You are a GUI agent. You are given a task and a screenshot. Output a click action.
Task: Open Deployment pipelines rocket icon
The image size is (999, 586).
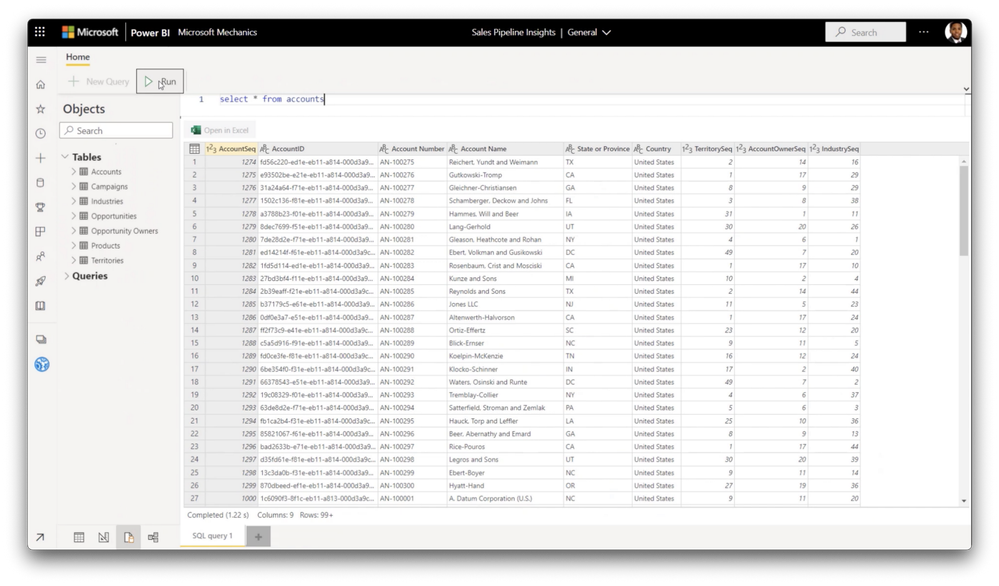click(x=41, y=281)
